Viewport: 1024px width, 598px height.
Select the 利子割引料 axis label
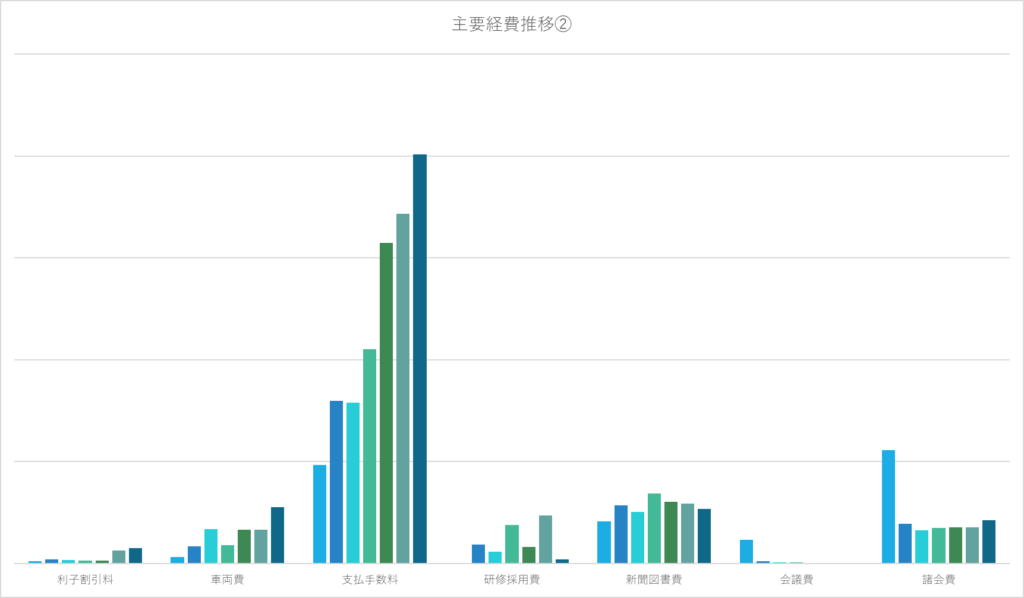85,579
